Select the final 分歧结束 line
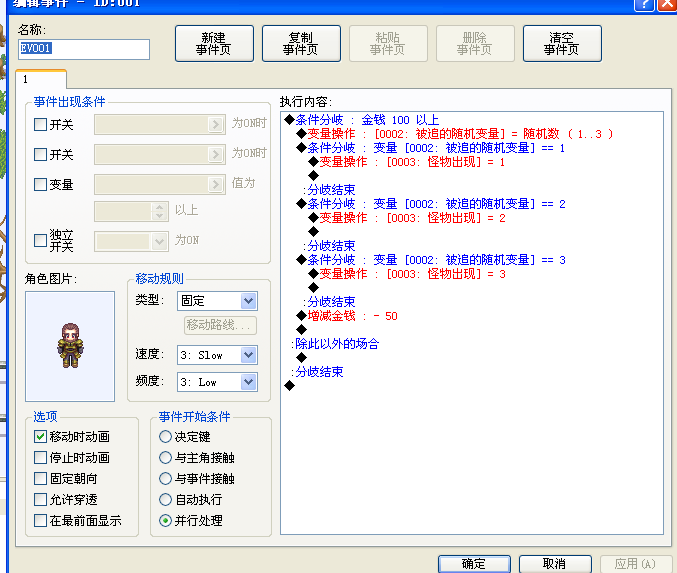677x573 pixels. (317, 372)
